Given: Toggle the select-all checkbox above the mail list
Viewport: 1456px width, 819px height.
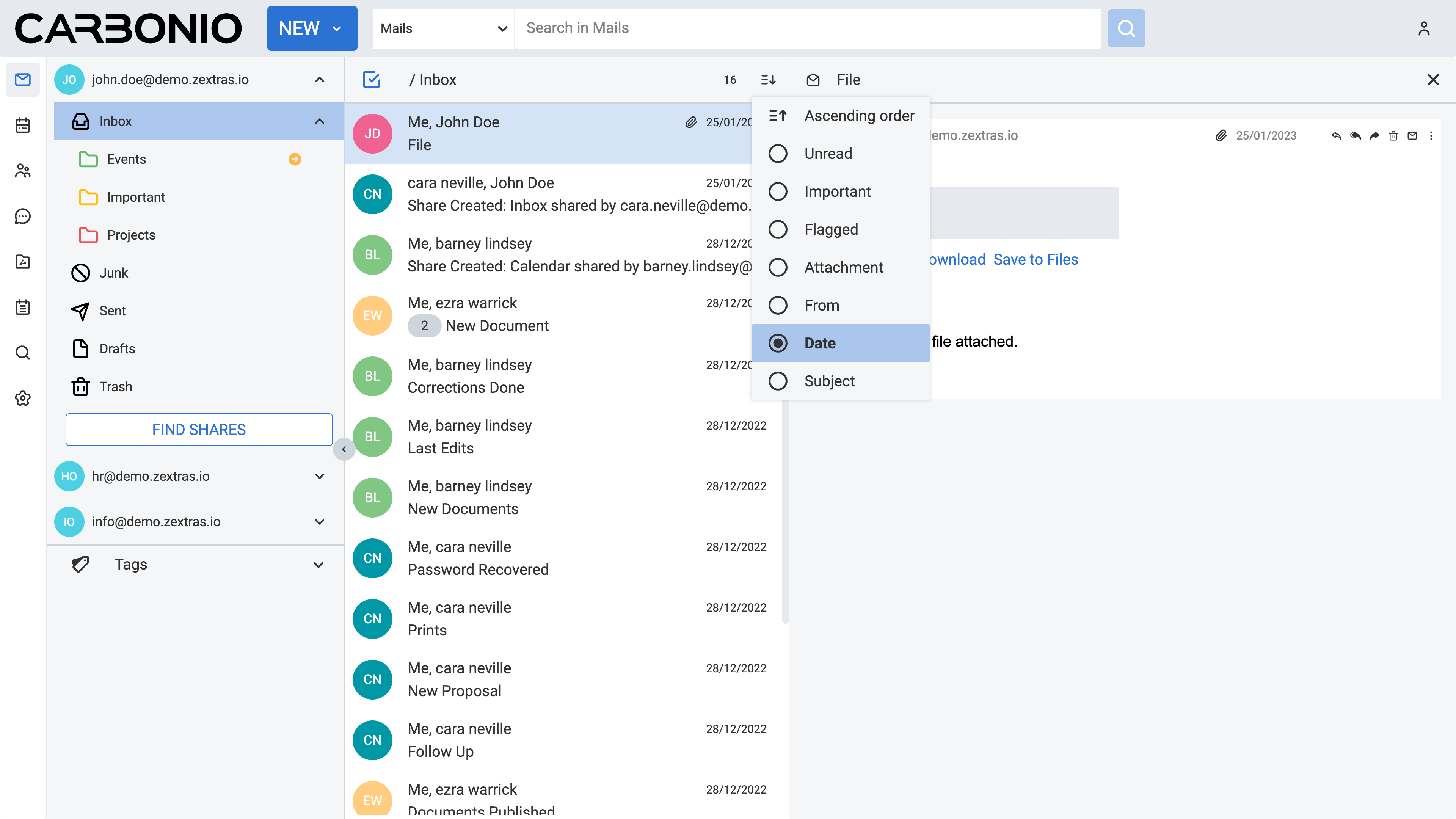Looking at the screenshot, I should [x=371, y=80].
